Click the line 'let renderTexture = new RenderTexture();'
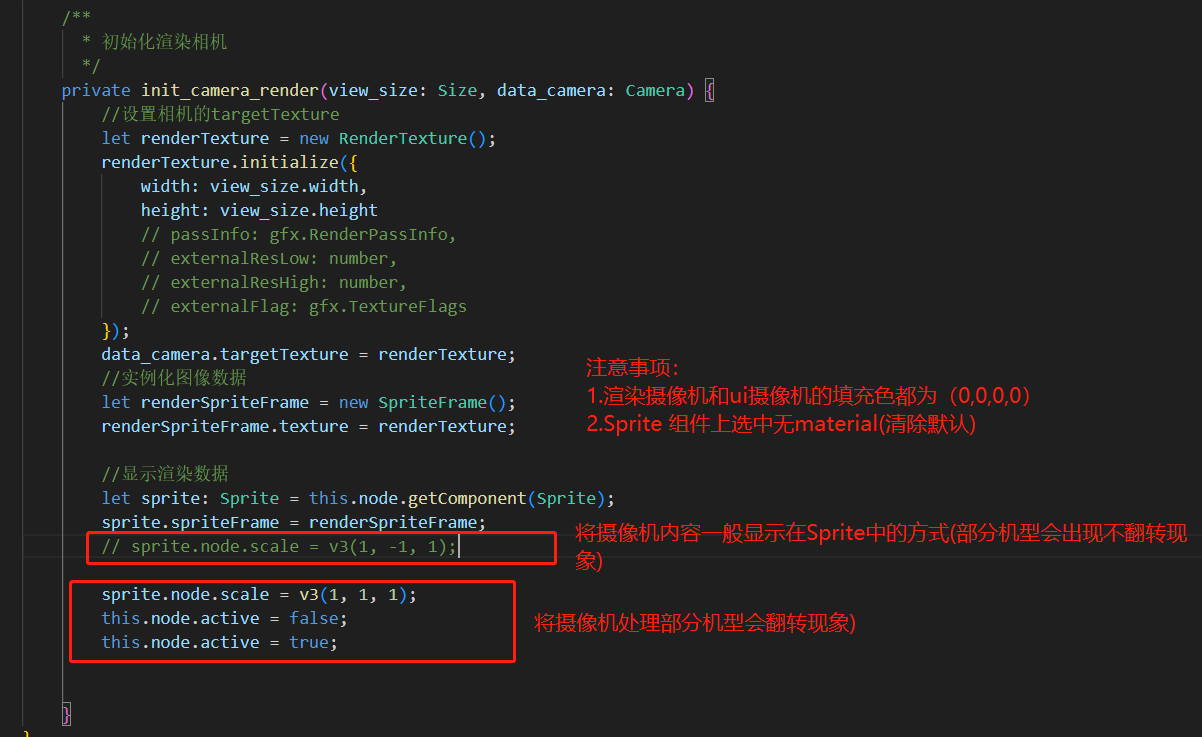Viewport: 1202px width, 737px height. click(x=298, y=138)
